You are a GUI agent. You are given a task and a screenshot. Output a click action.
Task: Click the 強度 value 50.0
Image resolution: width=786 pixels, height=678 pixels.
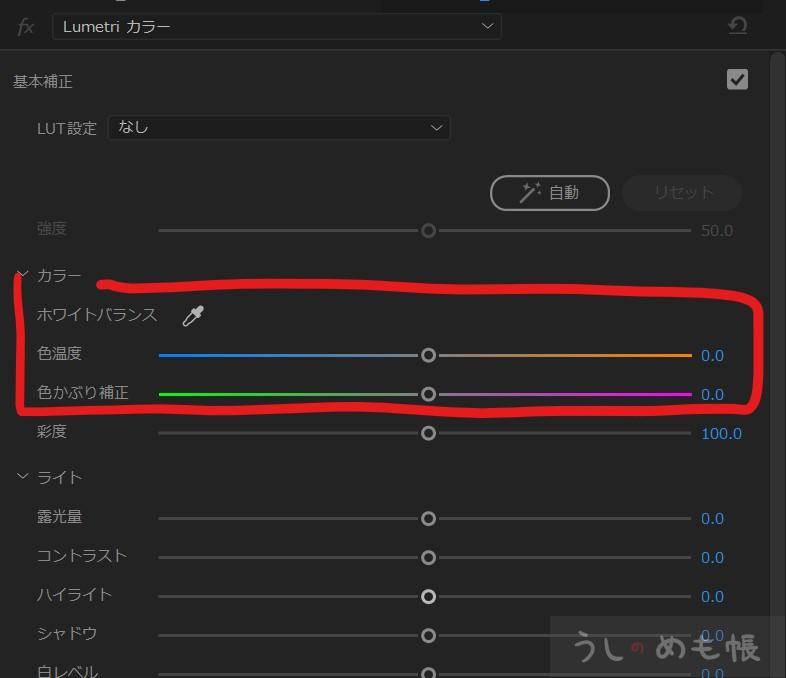click(x=717, y=231)
